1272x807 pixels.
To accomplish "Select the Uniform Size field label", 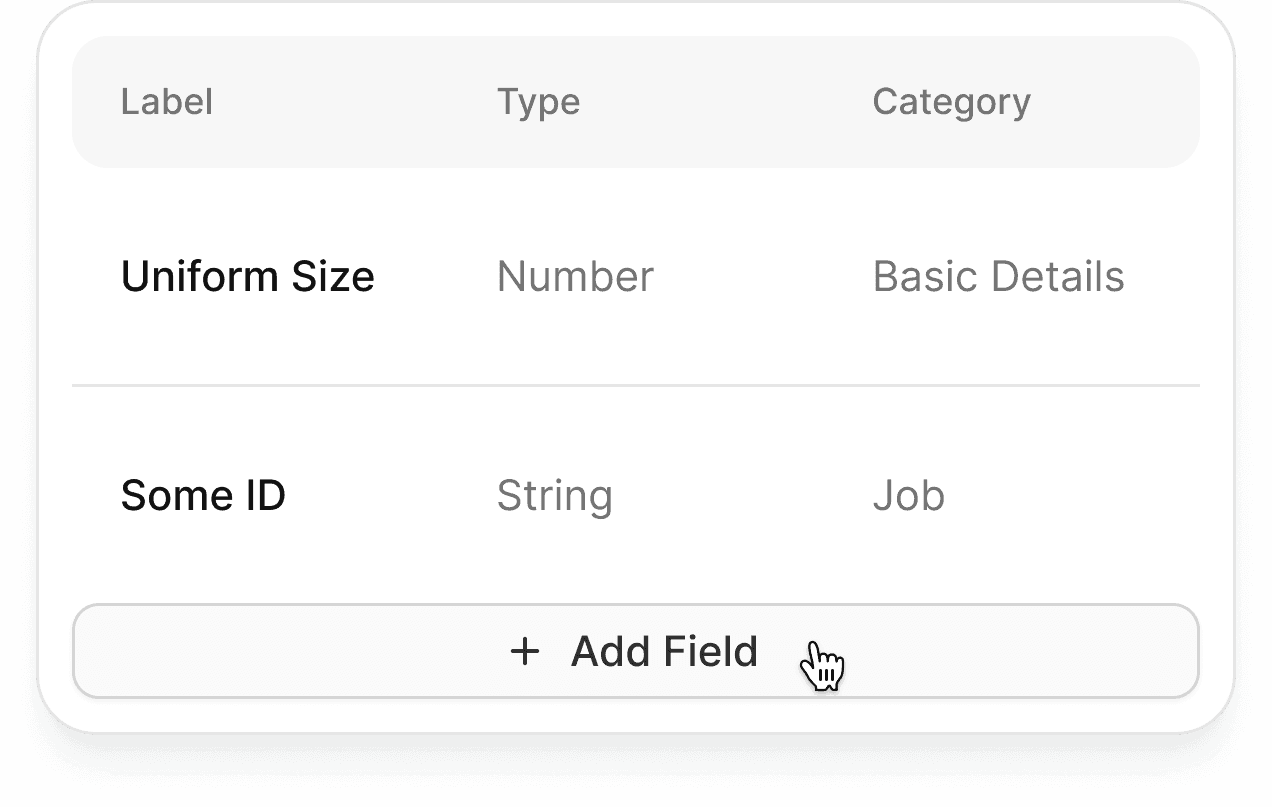I will pyautogui.click(x=247, y=277).
